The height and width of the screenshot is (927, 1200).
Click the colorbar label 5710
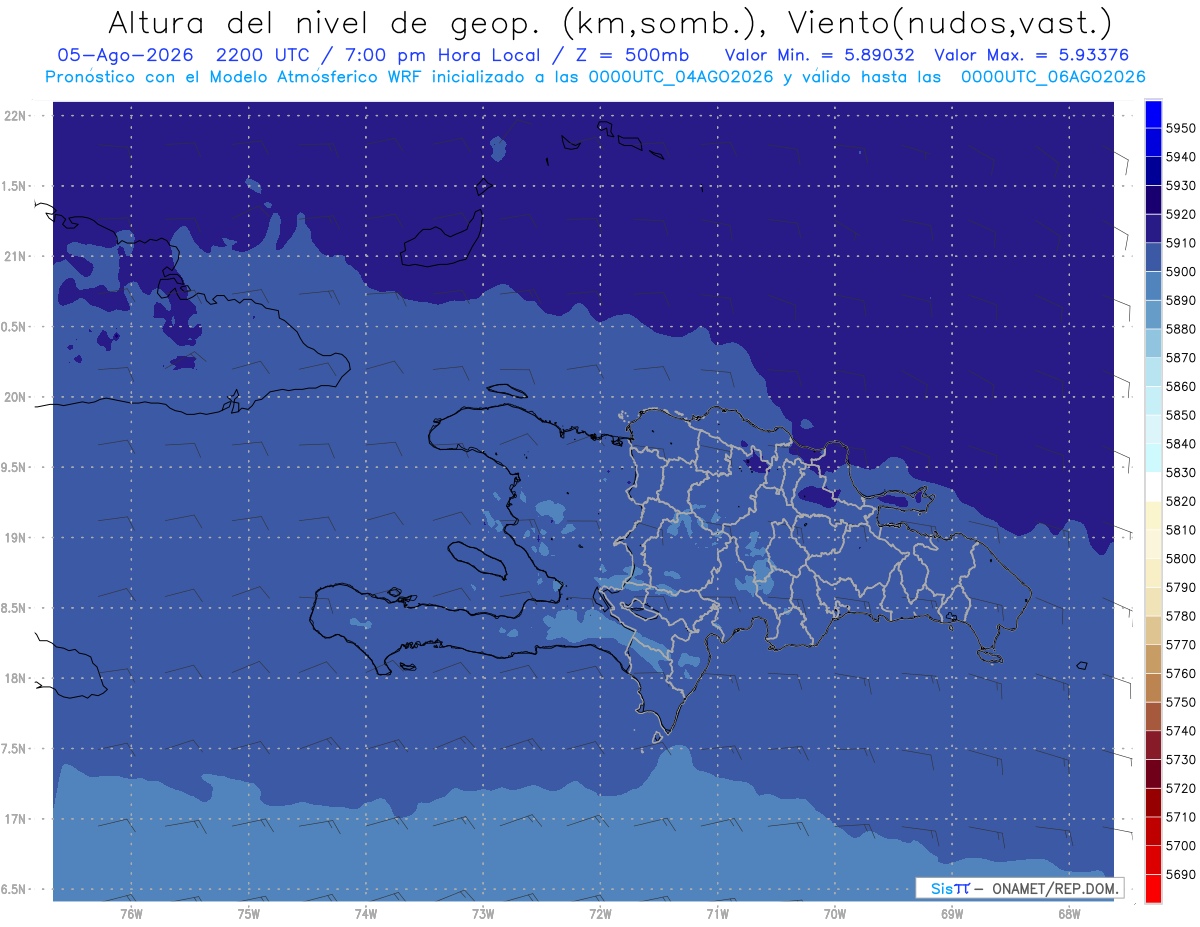coord(1181,817)
